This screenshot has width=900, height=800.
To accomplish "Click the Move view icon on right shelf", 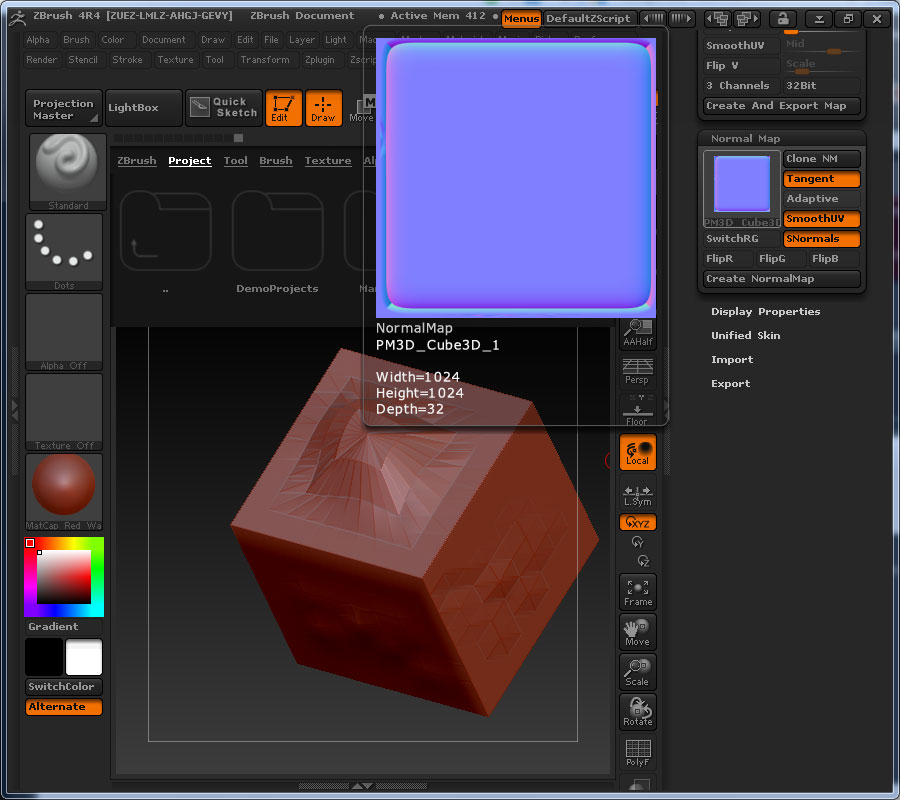I will (638, 632).
